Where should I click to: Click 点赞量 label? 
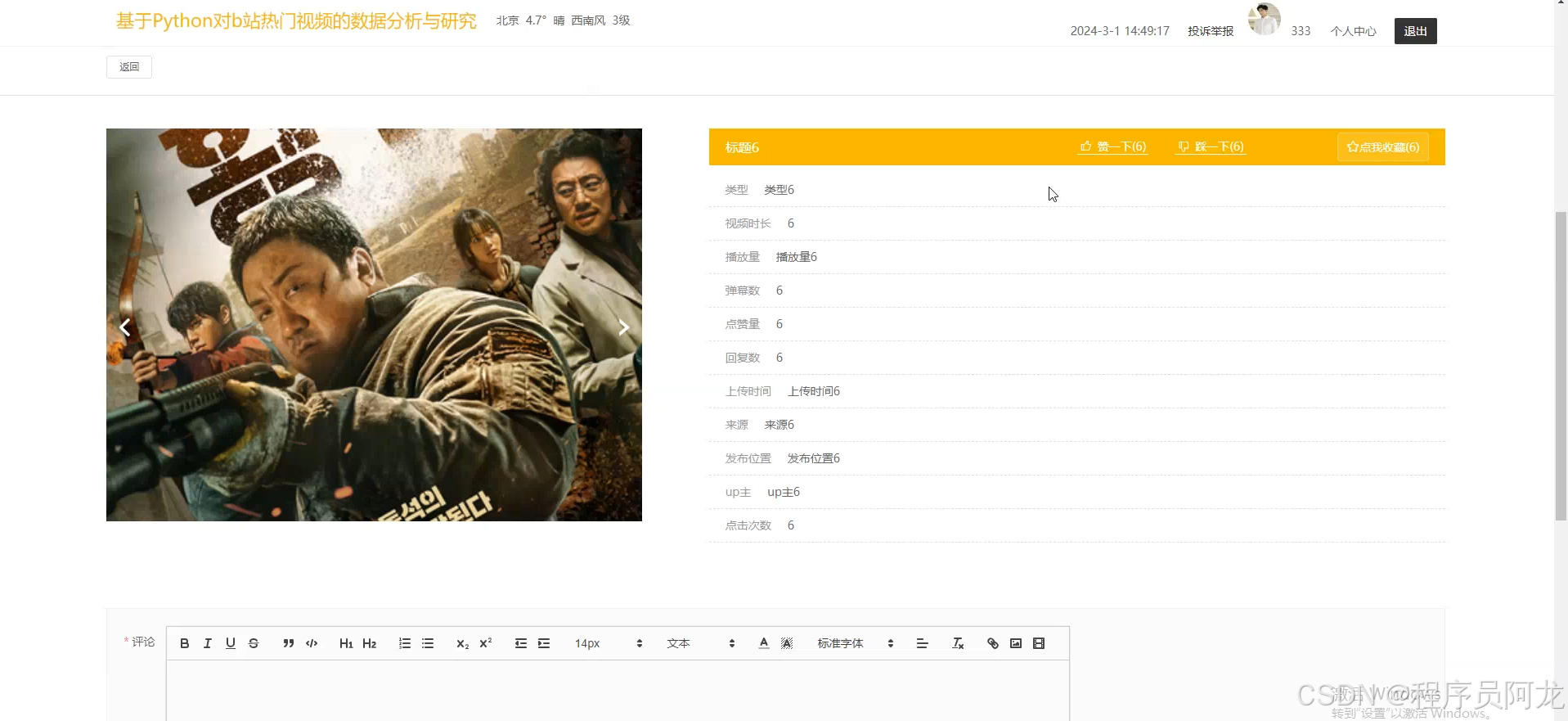tap(743, 324)
